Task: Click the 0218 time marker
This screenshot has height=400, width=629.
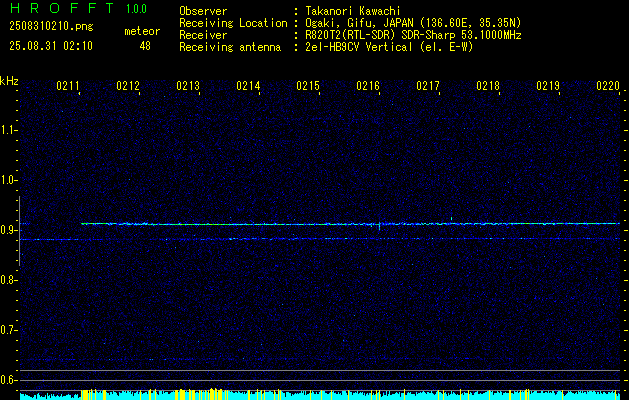Action: click(488, 86)
